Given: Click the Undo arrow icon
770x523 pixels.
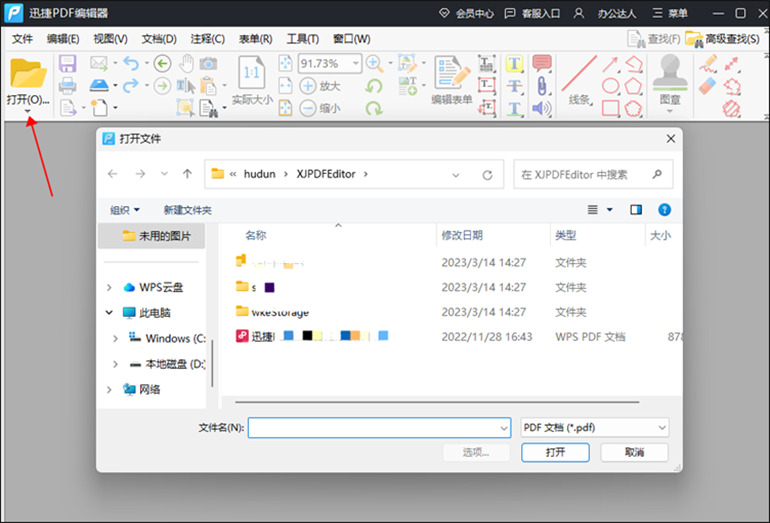Looking at the screenshot, I should [x=131, y=63].
